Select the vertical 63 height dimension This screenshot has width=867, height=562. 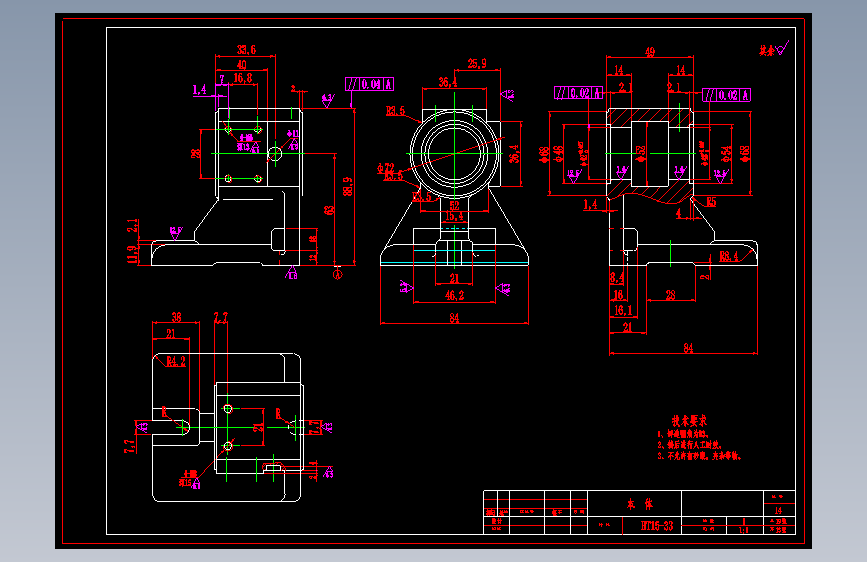coord(329,210)
